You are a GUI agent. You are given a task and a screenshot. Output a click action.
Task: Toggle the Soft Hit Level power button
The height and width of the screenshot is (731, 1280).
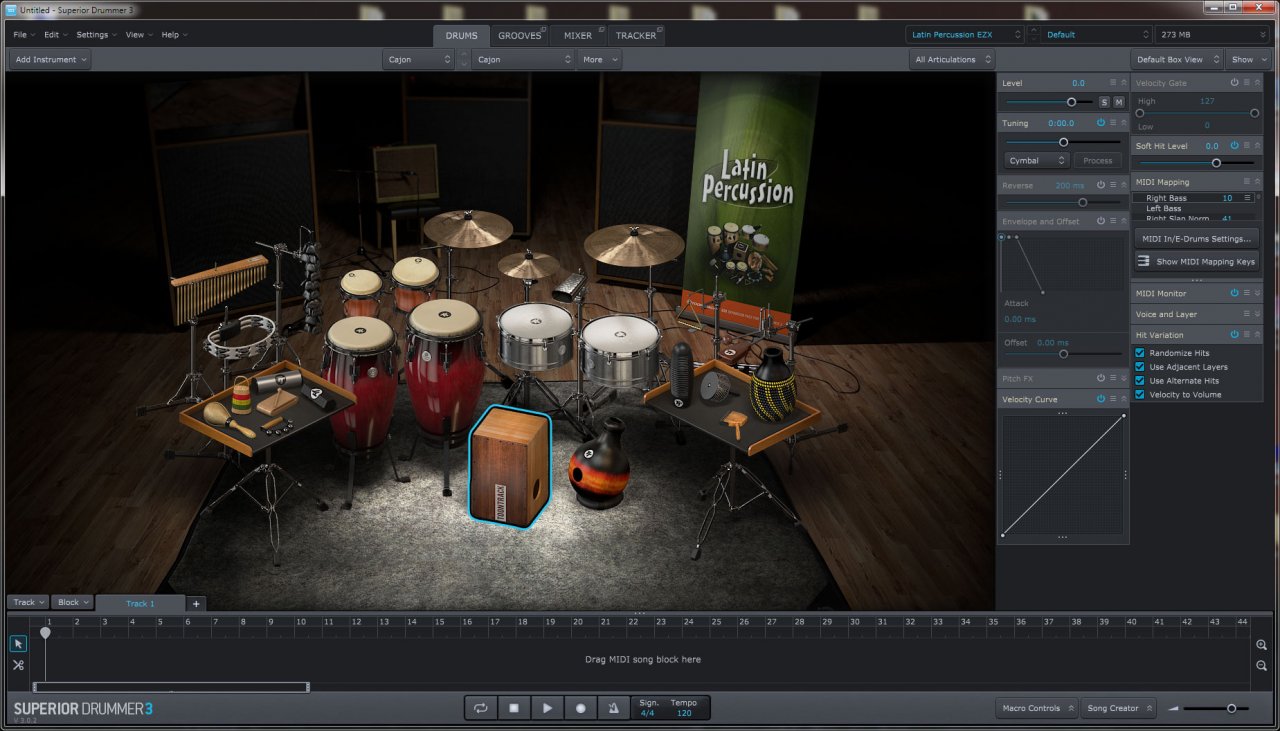pos(1234,146)
